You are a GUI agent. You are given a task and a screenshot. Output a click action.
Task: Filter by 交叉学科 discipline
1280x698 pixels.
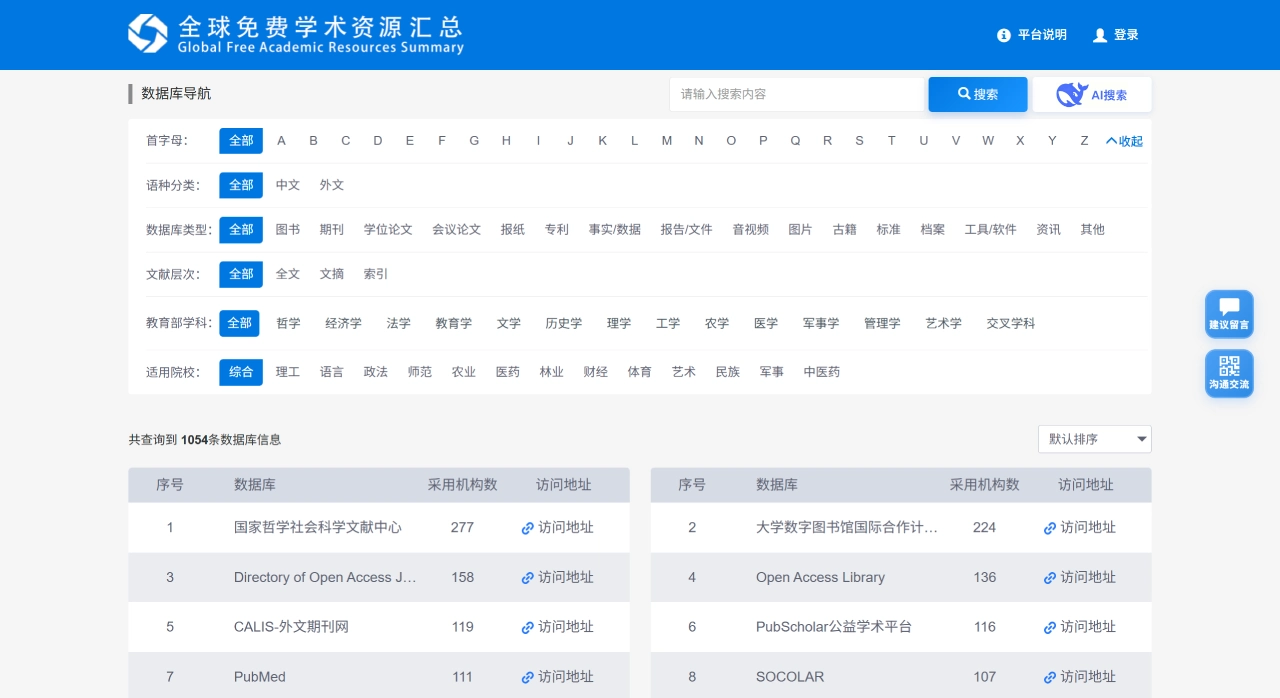1011,323
